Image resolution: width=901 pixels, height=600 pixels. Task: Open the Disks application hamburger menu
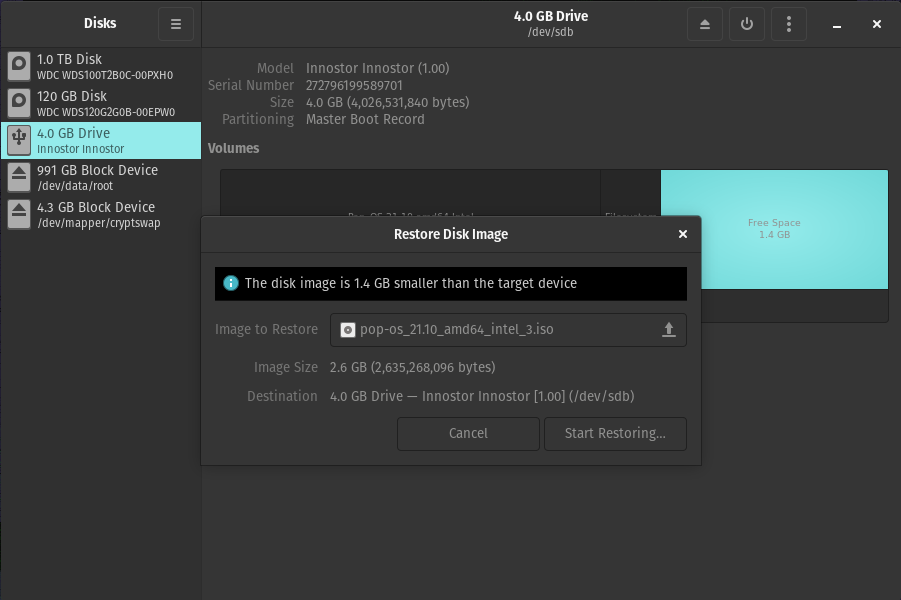click(176, 24)
